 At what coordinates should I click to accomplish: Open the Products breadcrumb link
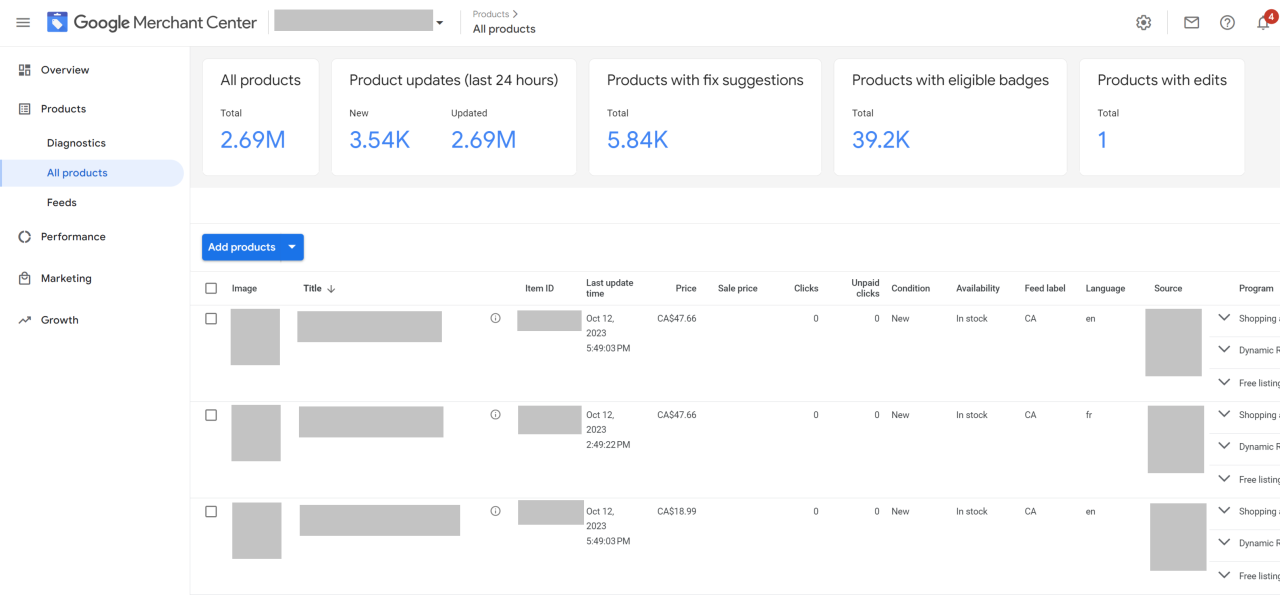(492, 14)
